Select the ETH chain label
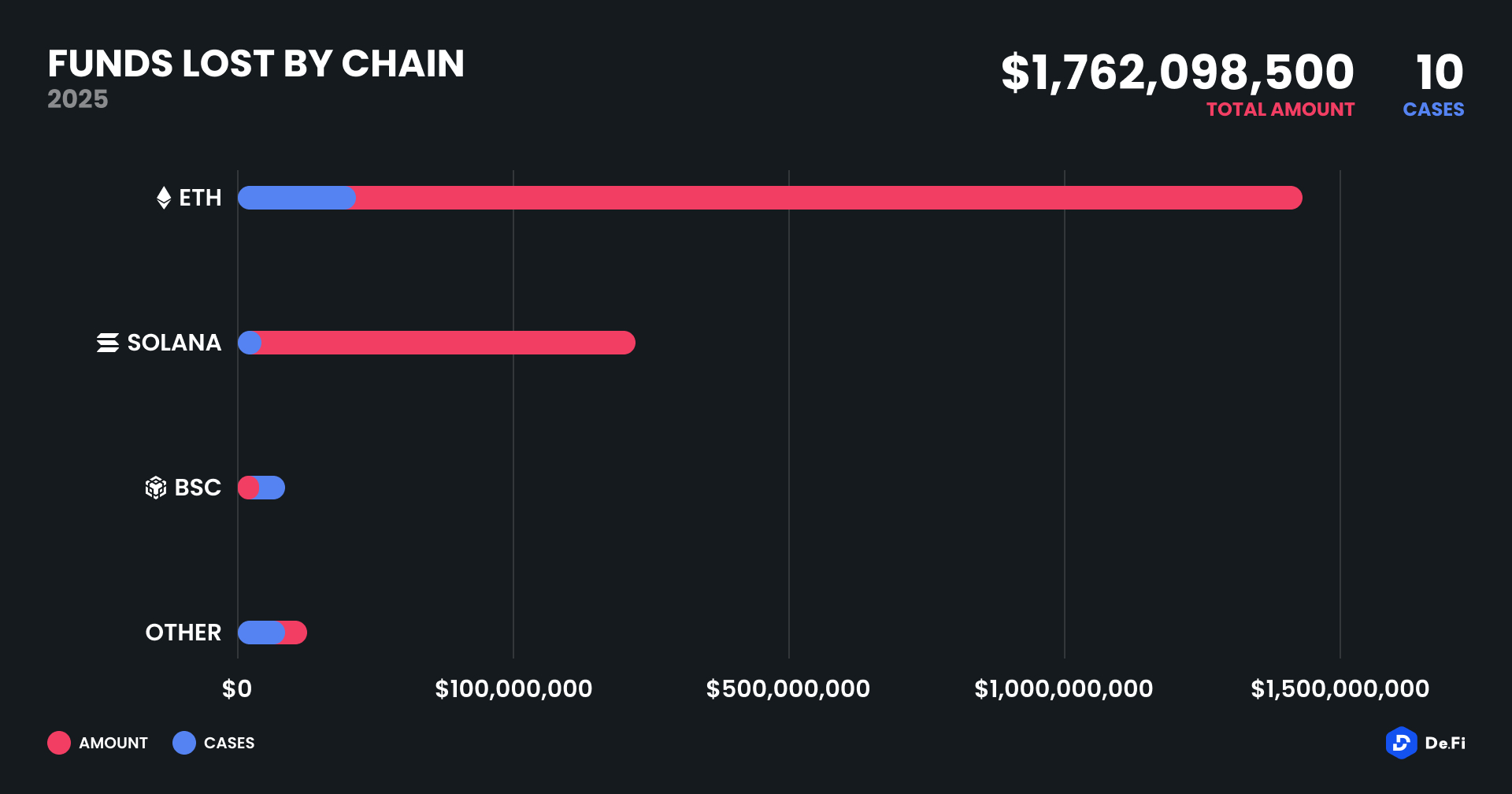Image resolution: width=1512 pixels, height=794 pixels. coord(201,198)
